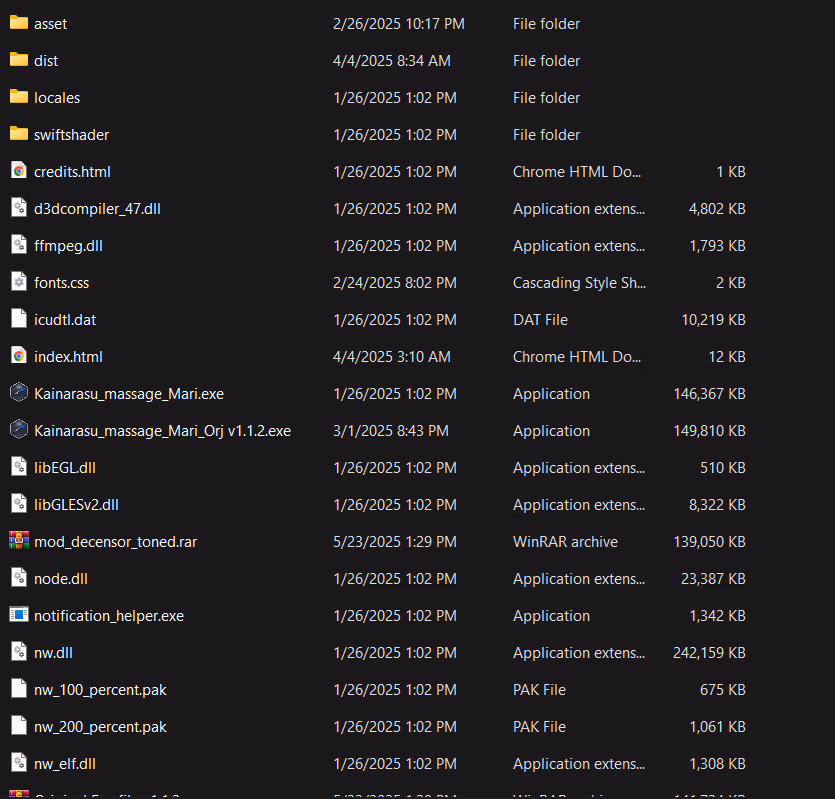Image resolution: width=835 pixels, height=799 pixels.
Task: Click the Kainarasu_massage_Mari_Orj v1.1.2.exe icon
Action: pos(19,430)
